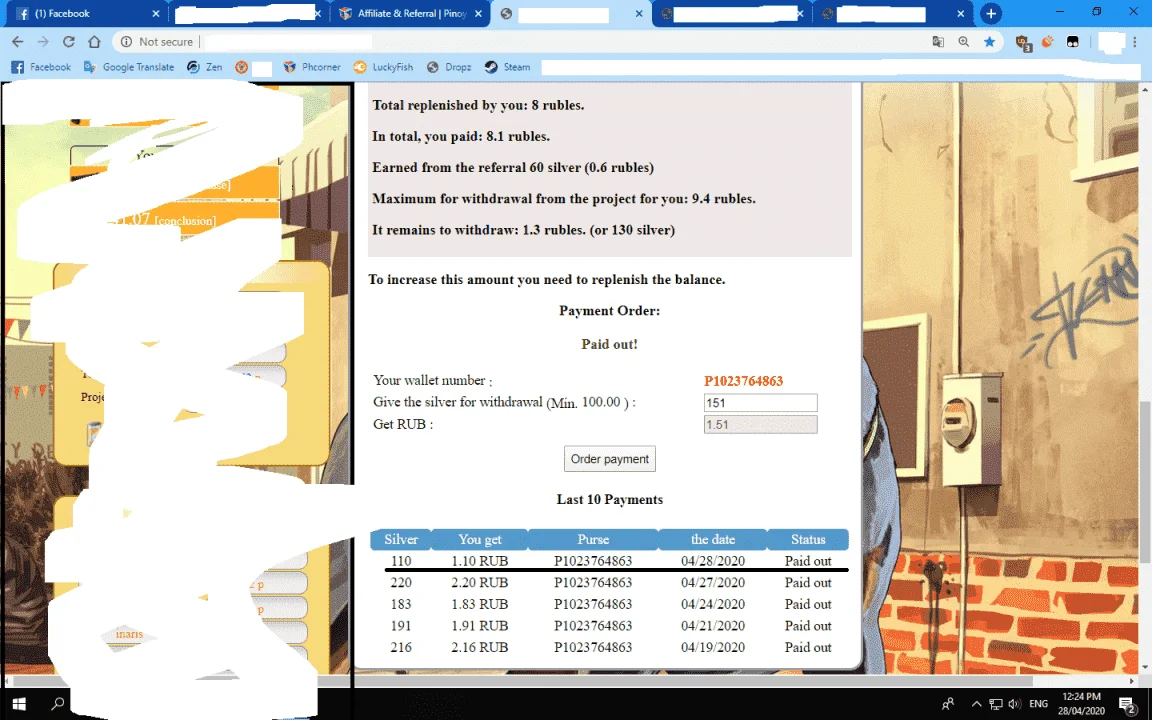Close the currently active tab
The width and height of the screenshot is (1152, 720).
click(x=639, y=14)
